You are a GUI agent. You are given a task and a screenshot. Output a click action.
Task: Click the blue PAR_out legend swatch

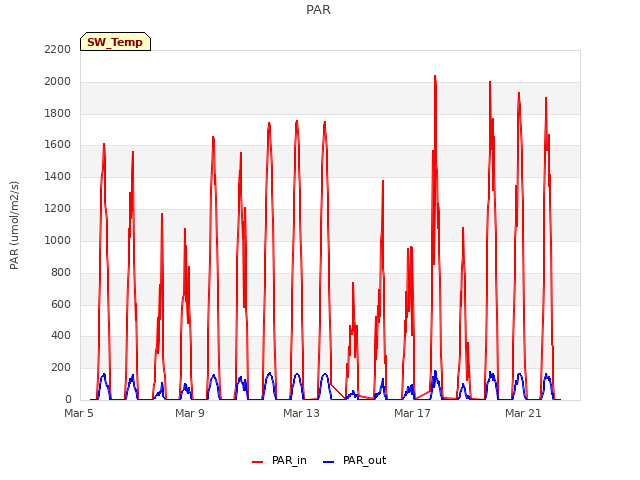click(329, 462)
